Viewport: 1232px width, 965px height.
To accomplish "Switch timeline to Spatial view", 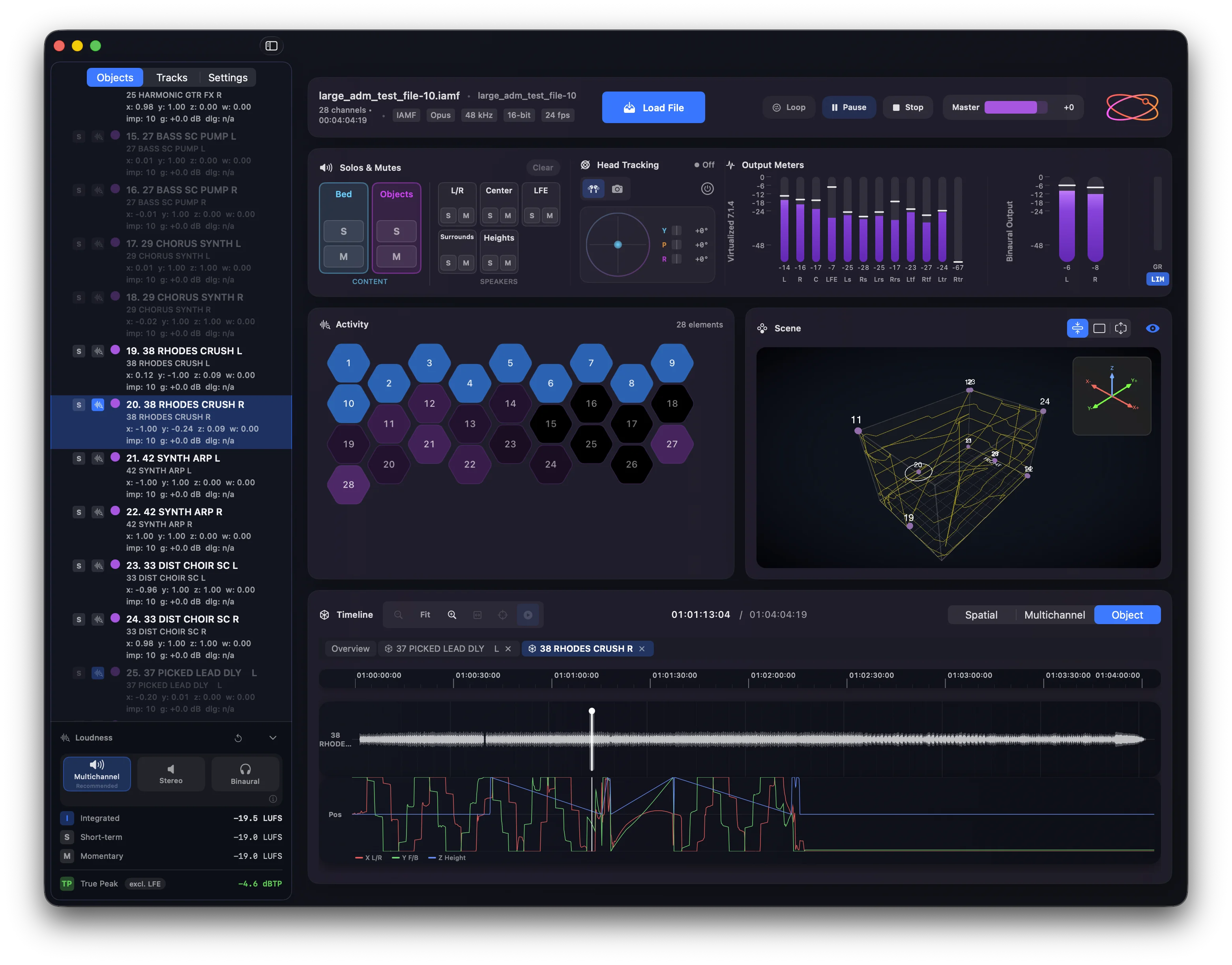I will [981, 615].
